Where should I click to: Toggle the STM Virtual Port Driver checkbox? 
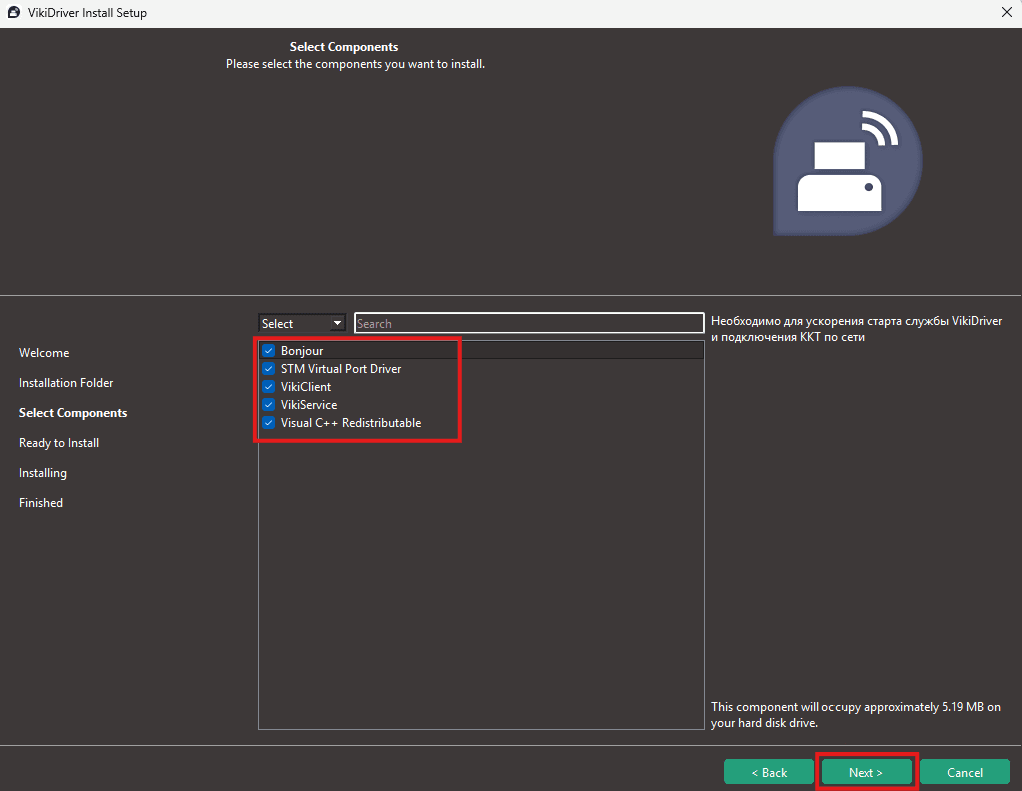(x=269, y=369)
